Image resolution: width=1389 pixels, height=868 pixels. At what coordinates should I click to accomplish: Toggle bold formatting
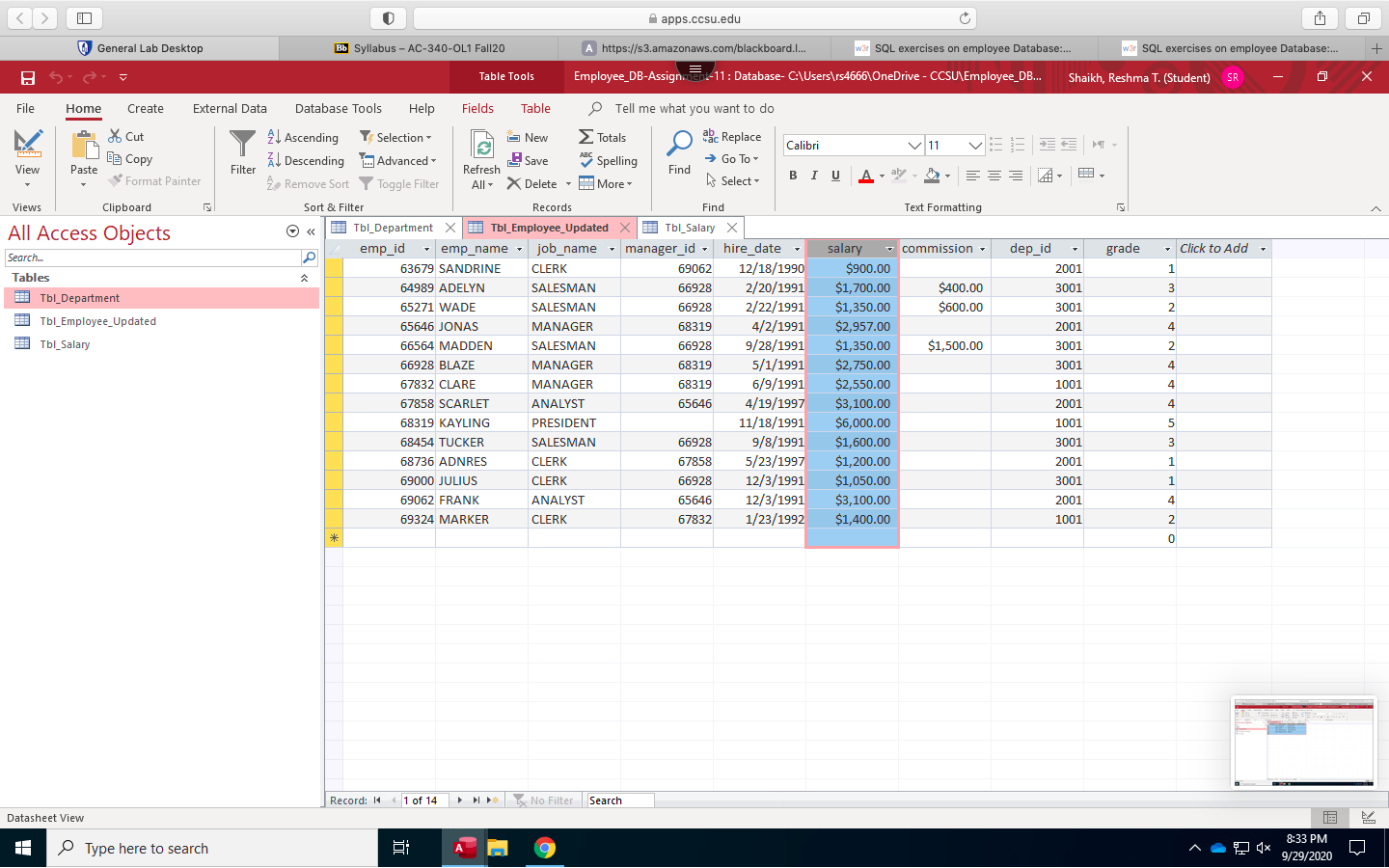click(x=793, y=175)
